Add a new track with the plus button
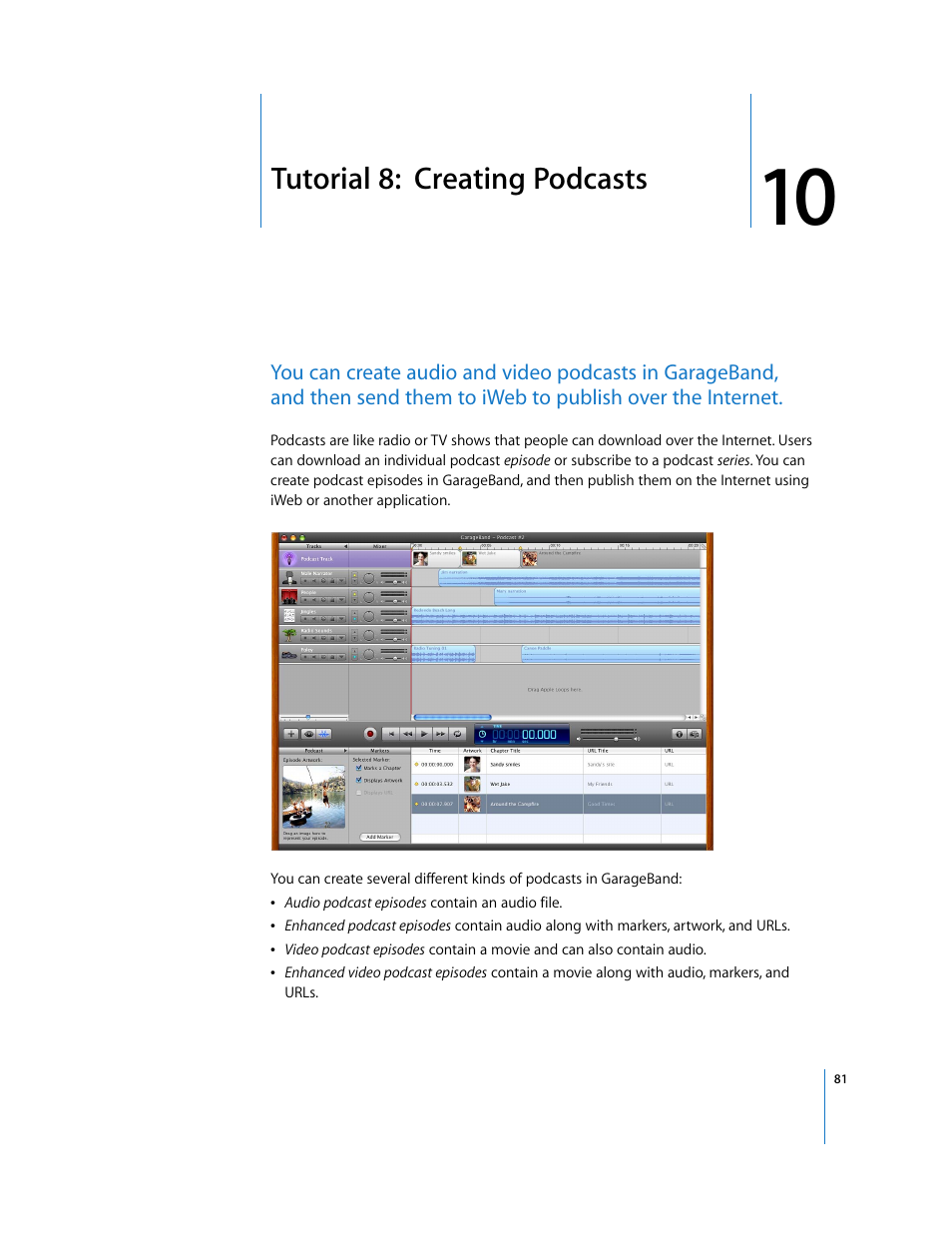Viewport: 952px width, 1233px height. click(x=291, y=734)
